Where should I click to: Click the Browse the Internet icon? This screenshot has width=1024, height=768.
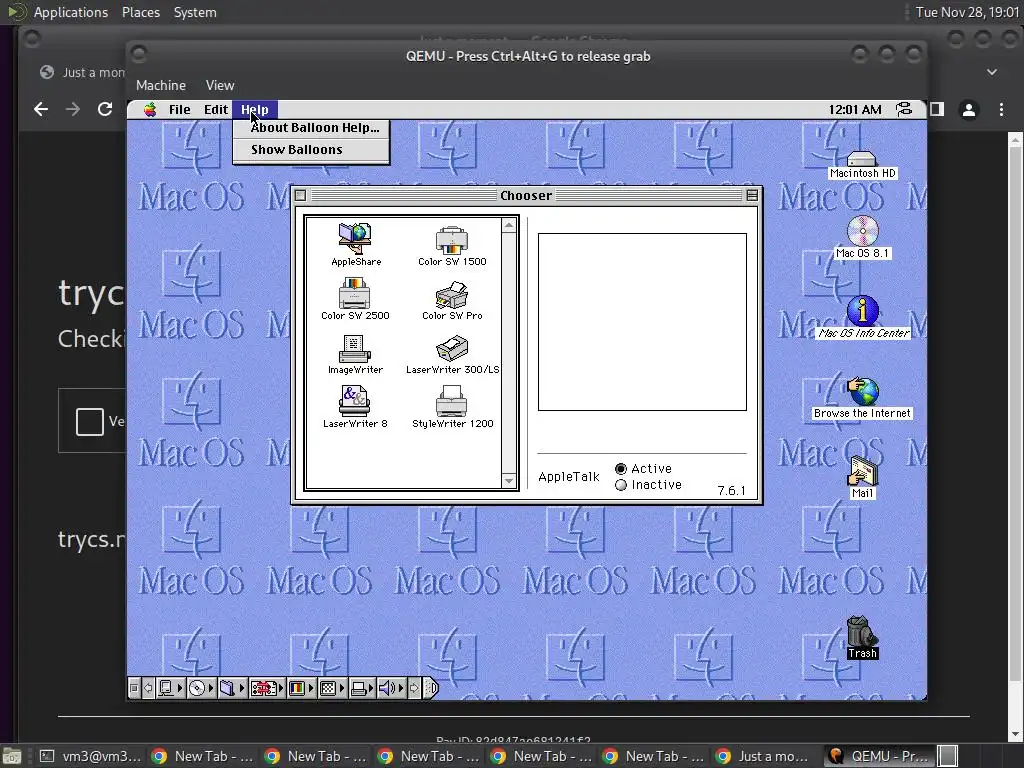(862, 398)
